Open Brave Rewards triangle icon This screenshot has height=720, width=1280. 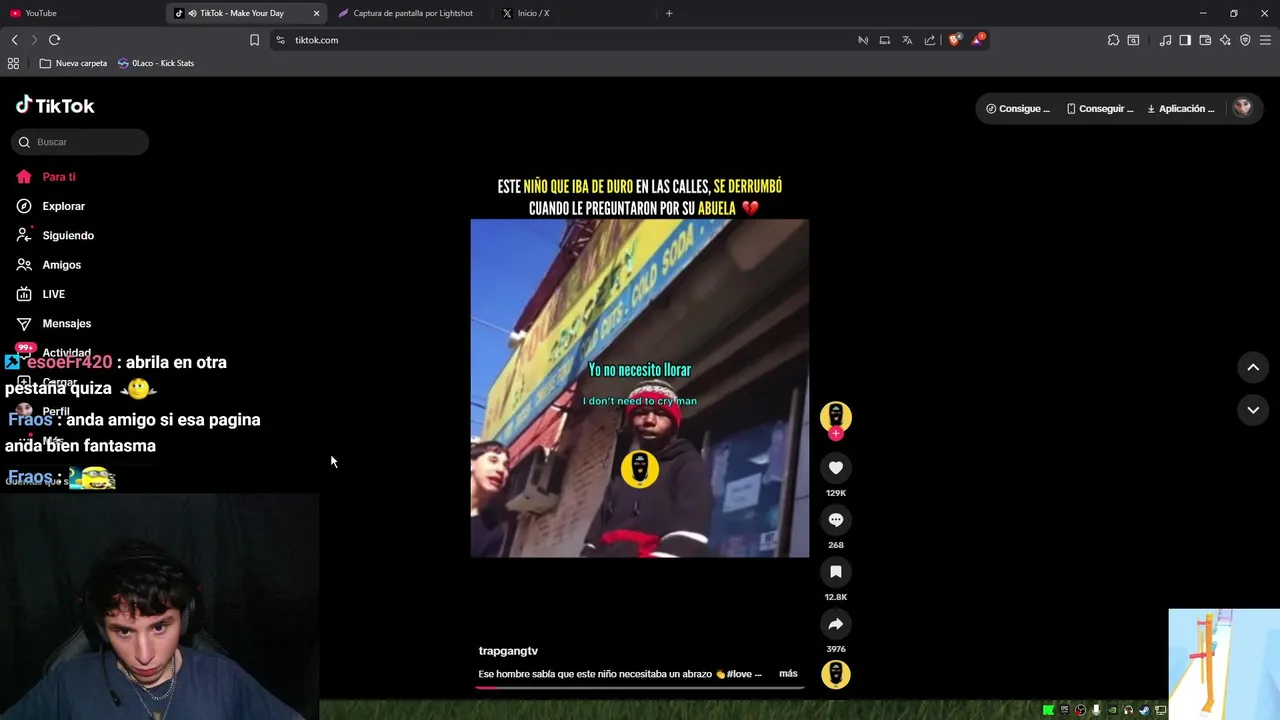pos(978,40)
